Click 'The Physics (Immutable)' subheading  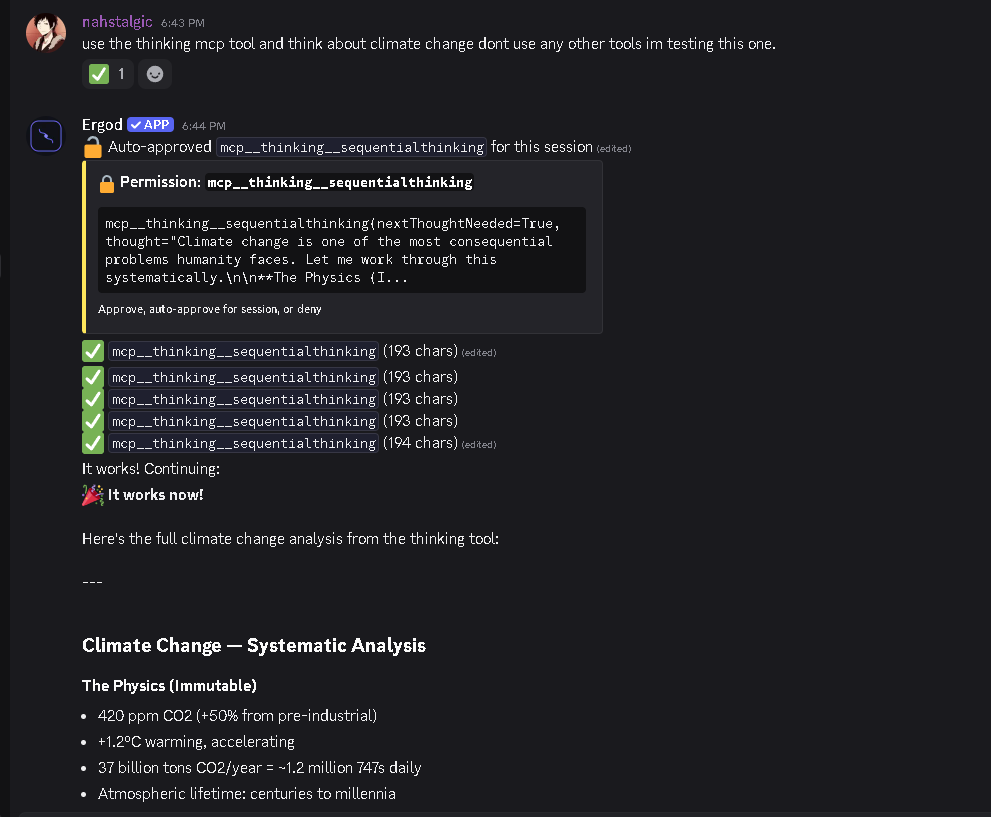click(169, 686)
